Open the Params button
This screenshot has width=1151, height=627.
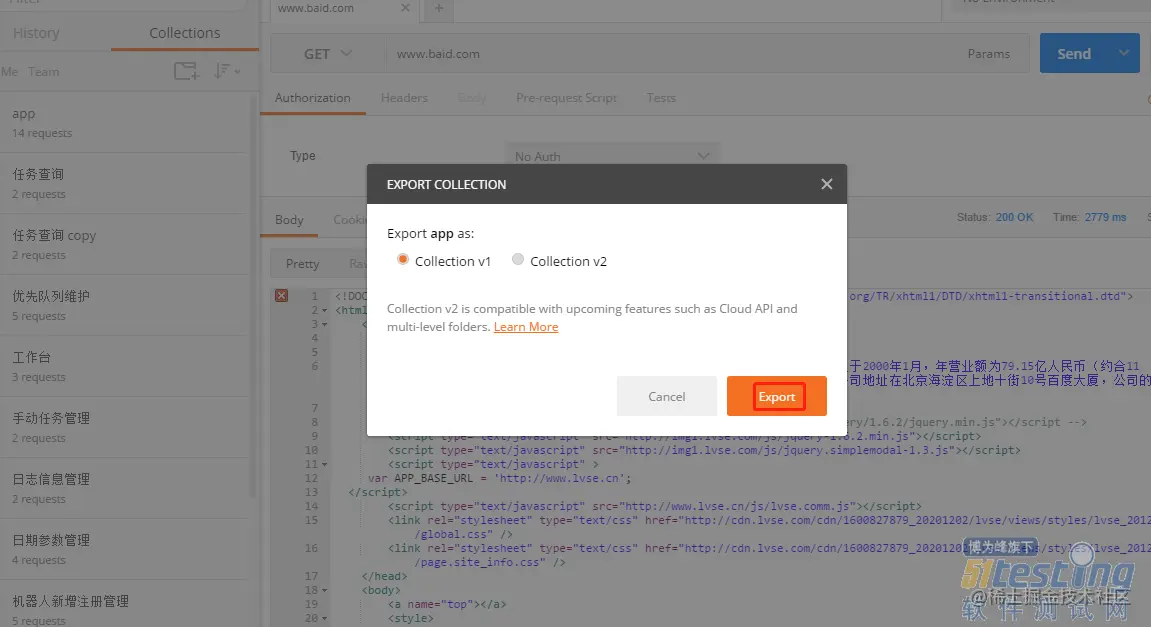(x=988, y=54)
